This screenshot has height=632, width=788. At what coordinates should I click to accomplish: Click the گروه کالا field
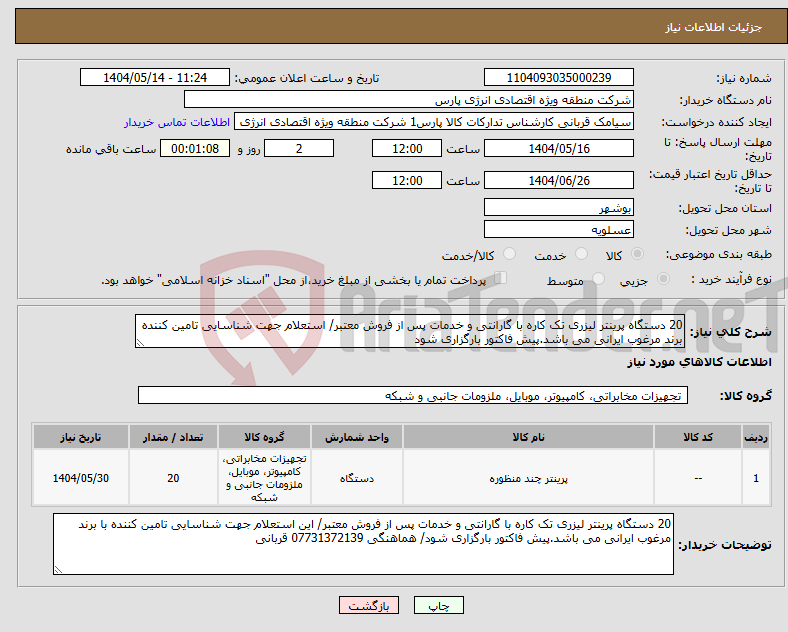[x=413, y=395]
